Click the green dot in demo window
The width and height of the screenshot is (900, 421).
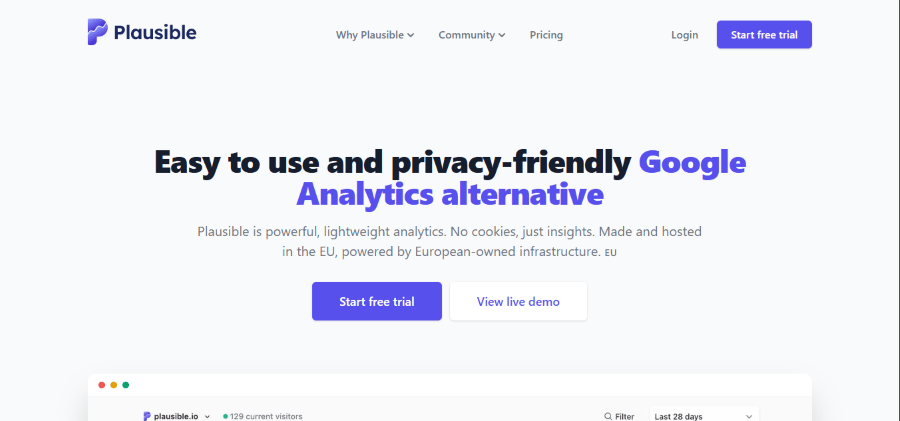click(x=126, y=385)
